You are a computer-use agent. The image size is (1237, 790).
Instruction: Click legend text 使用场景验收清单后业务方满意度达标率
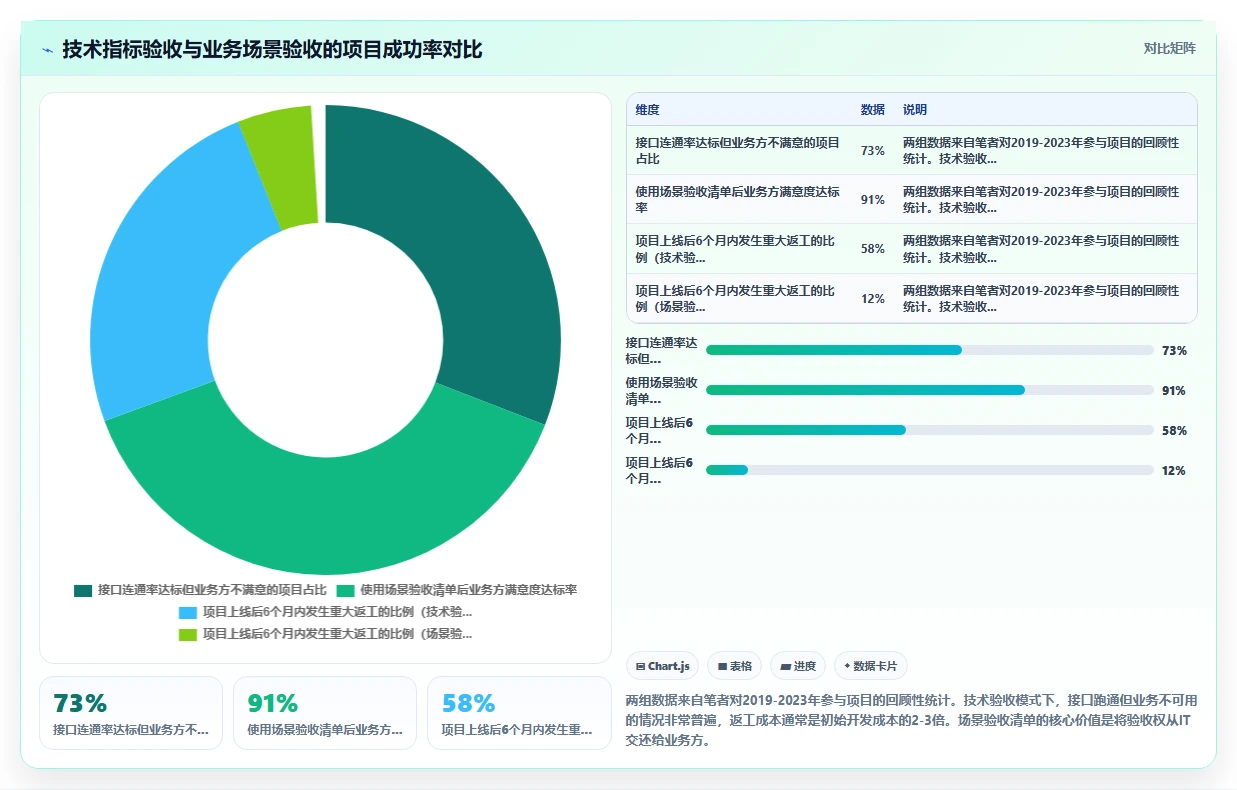coord(468,590)
